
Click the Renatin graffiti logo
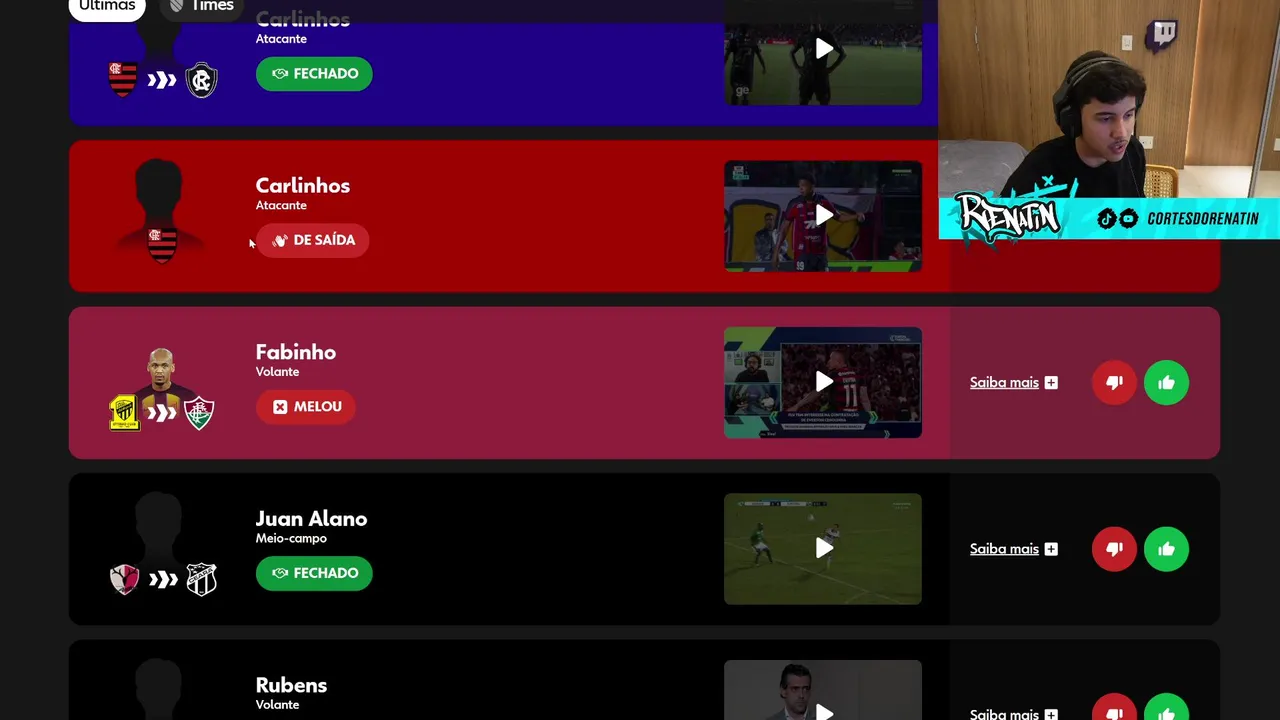(1008, 215)
